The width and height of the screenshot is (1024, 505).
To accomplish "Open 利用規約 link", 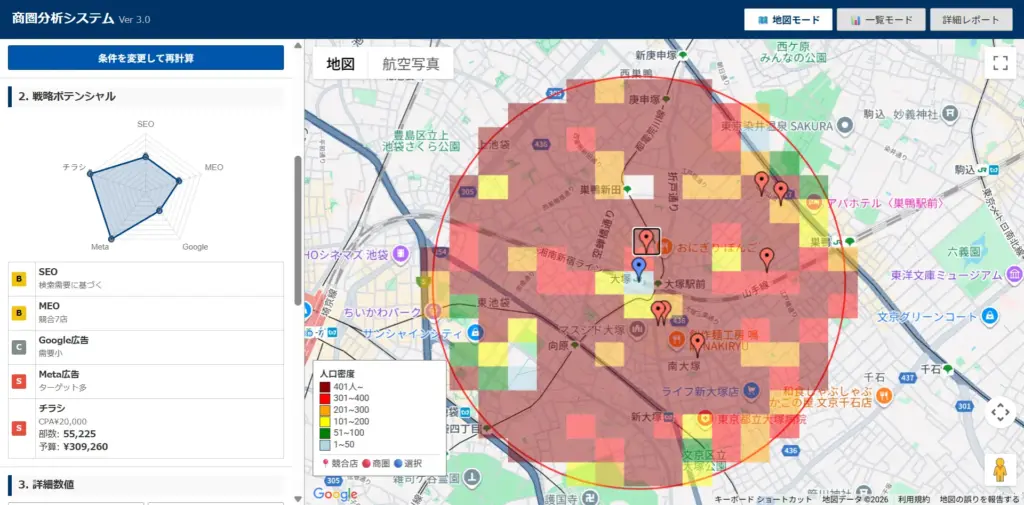I will tap(914, 500).
